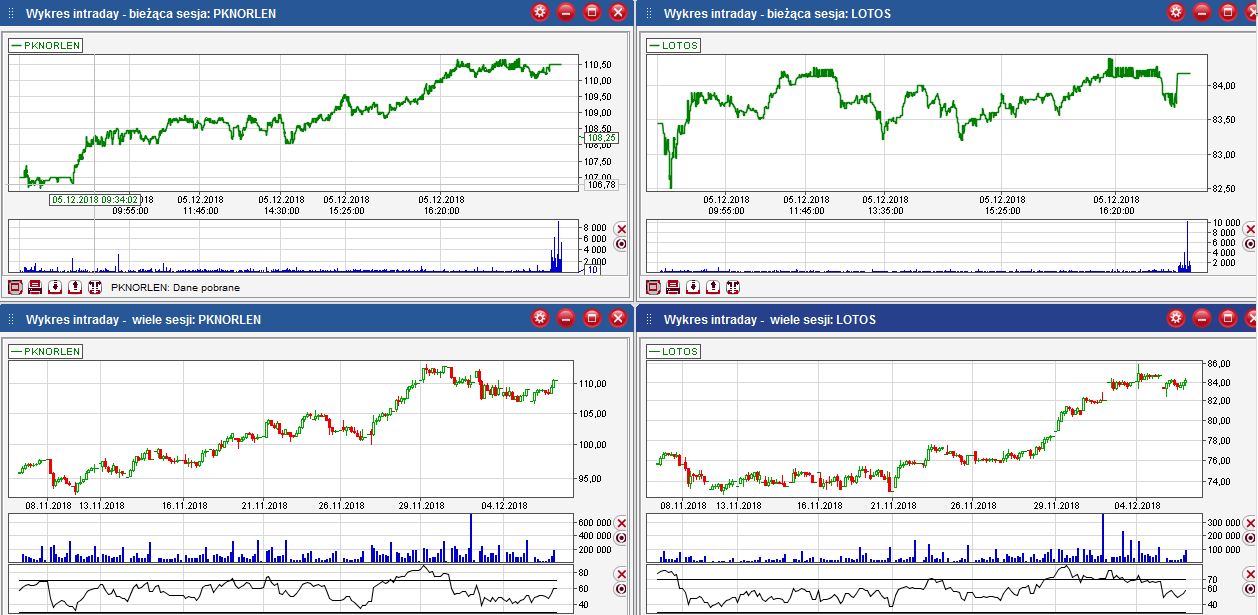
Task: Click LOTOS legend label in wiele sesji chart
Action: [674, 351]
